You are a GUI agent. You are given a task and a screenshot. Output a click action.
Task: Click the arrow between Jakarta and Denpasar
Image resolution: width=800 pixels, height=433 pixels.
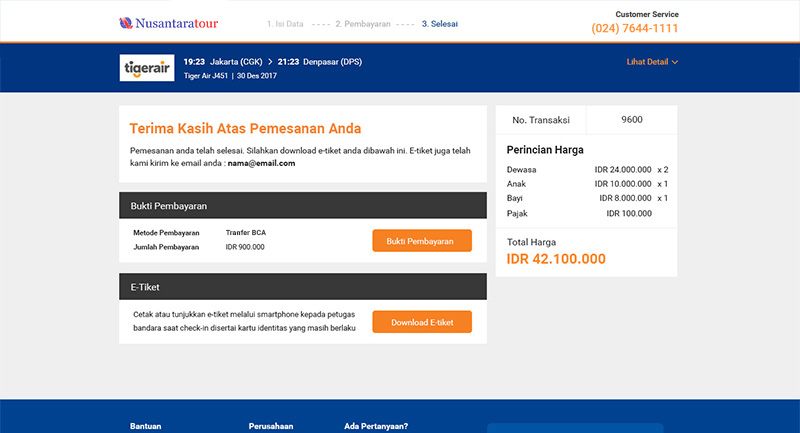point(270,62)
